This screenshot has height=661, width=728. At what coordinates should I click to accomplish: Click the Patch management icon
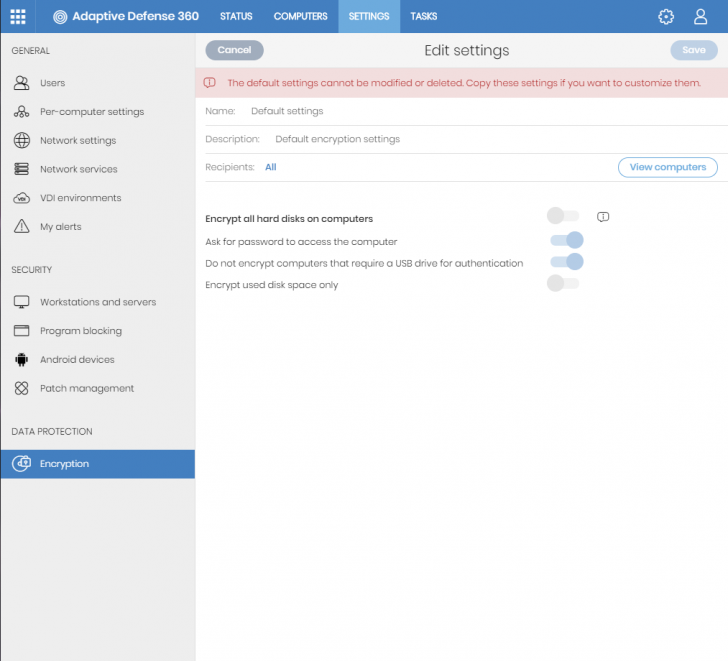click(21, 388)
